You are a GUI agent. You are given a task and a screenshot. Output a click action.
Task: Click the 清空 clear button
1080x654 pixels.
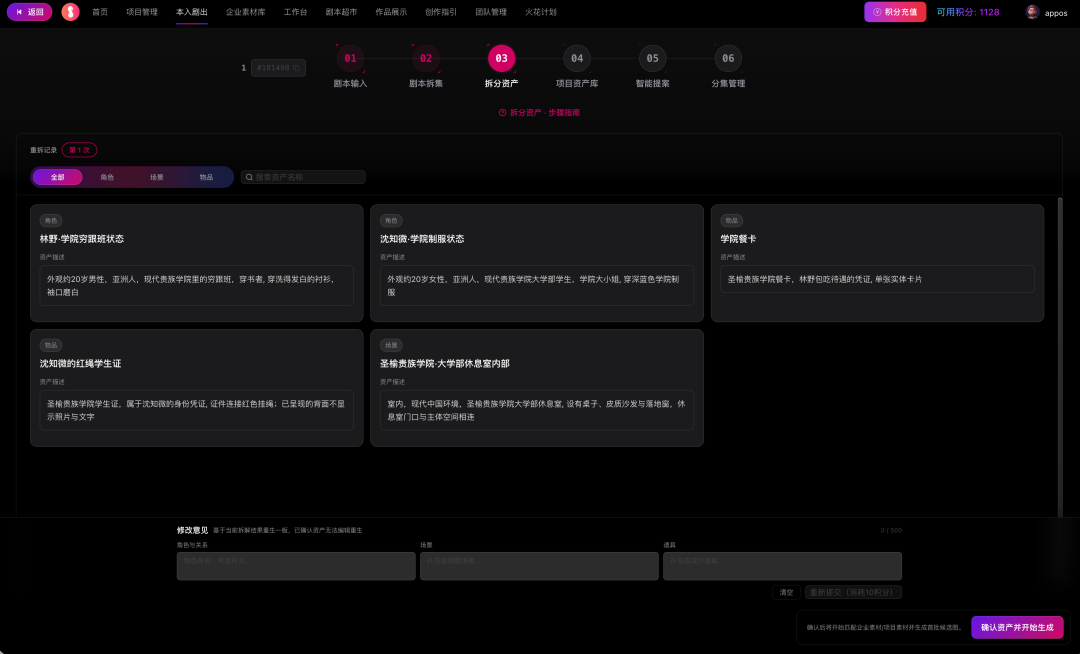787,592
